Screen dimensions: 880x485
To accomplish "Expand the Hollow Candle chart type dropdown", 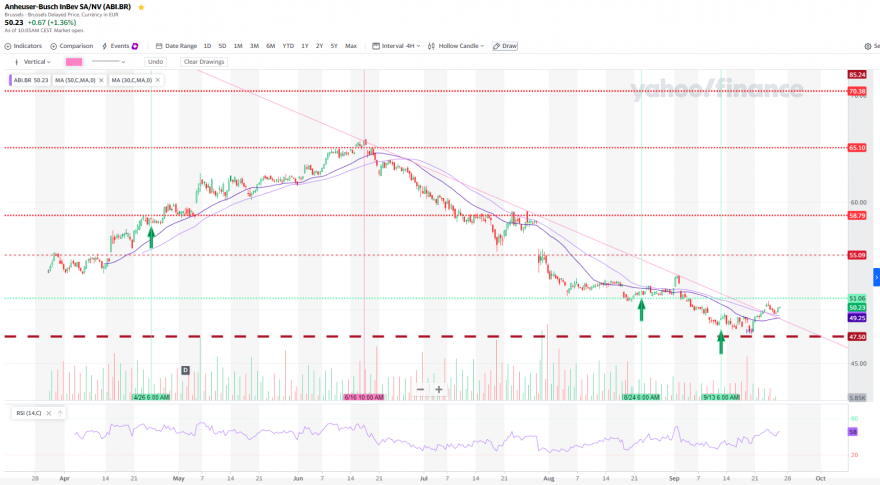I will (456, 46).
